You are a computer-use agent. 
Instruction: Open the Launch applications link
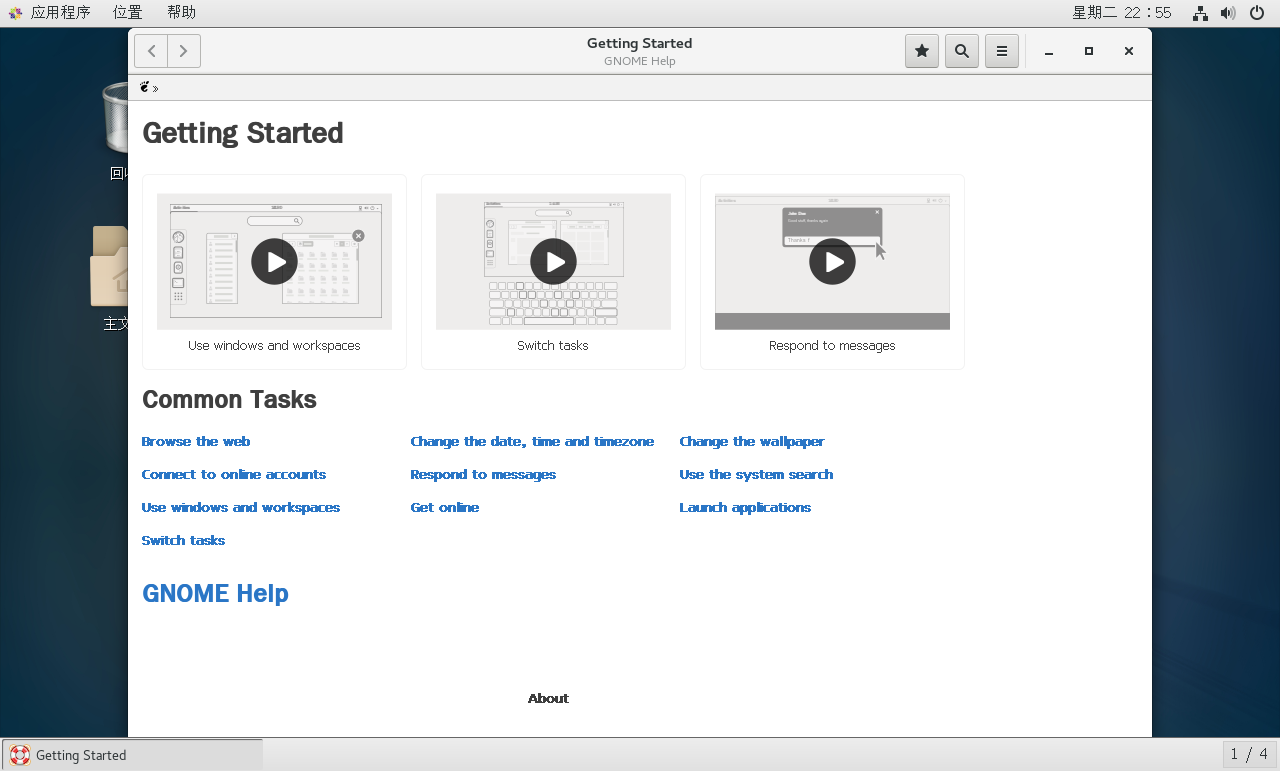745,507
